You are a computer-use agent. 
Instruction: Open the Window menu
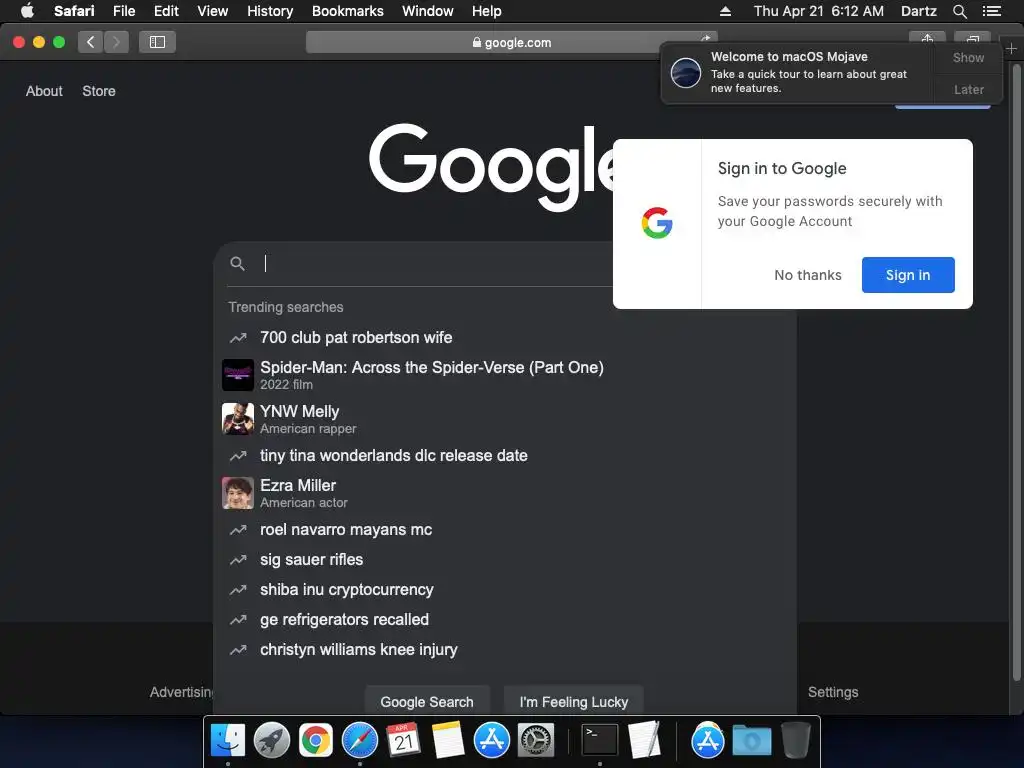click(428, 11)
